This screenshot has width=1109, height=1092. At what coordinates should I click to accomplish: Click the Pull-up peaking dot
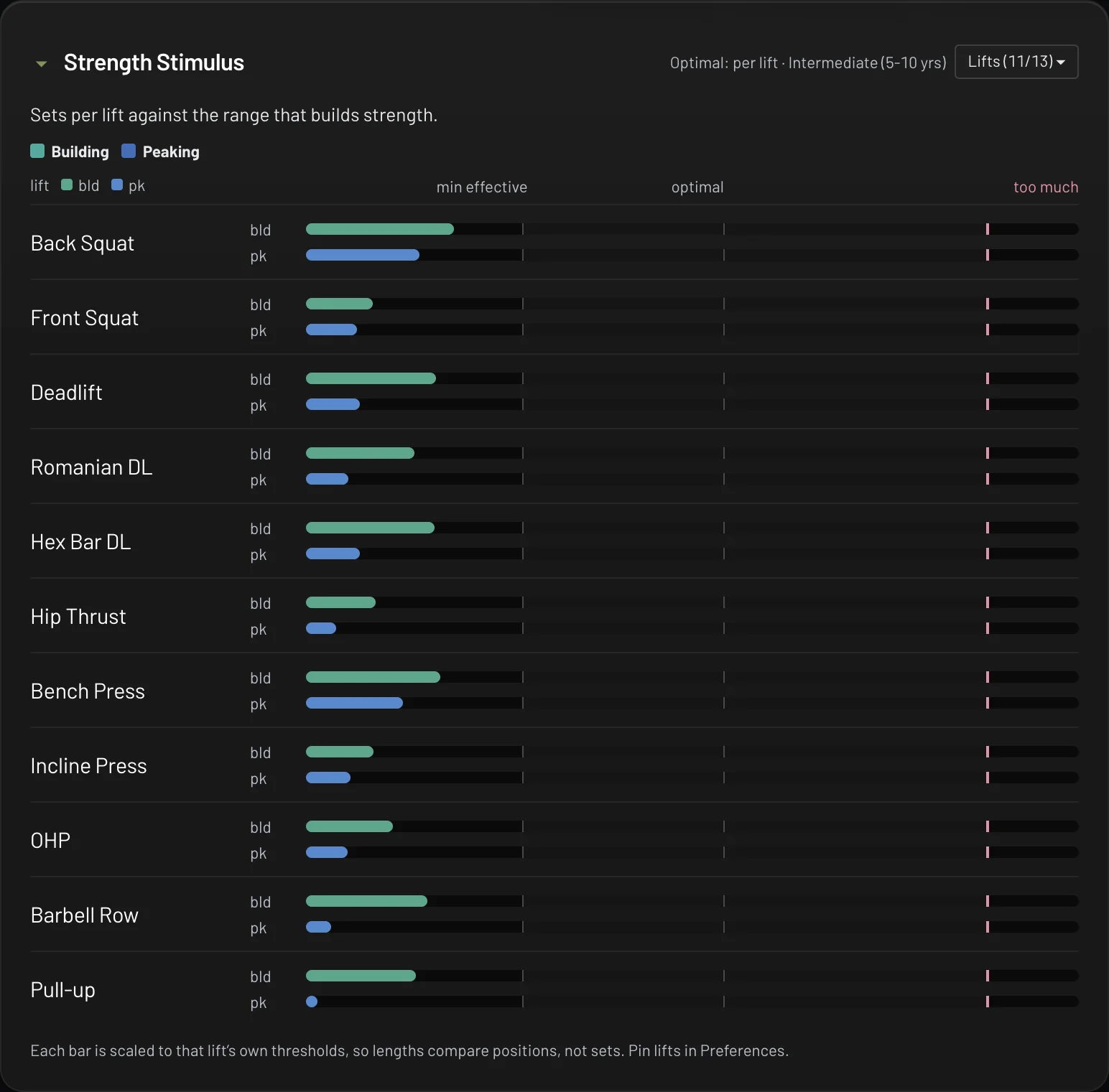(312, 1002)
